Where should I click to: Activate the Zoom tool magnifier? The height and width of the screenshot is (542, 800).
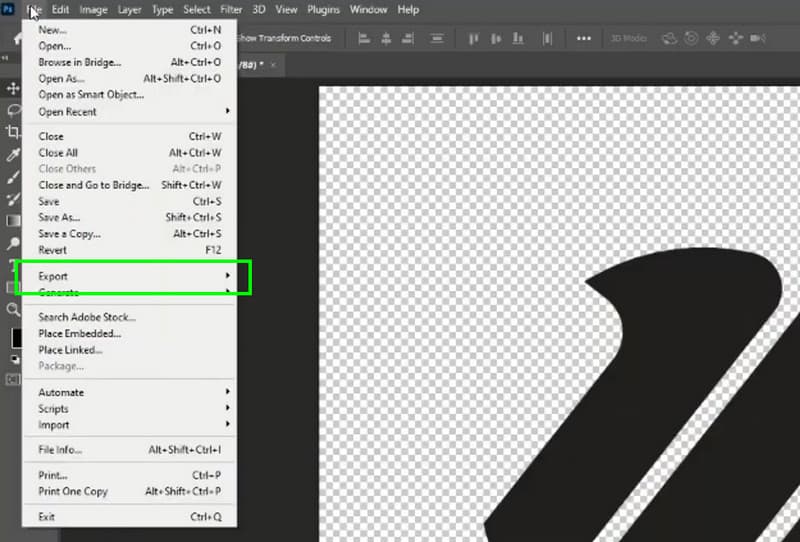13,309
